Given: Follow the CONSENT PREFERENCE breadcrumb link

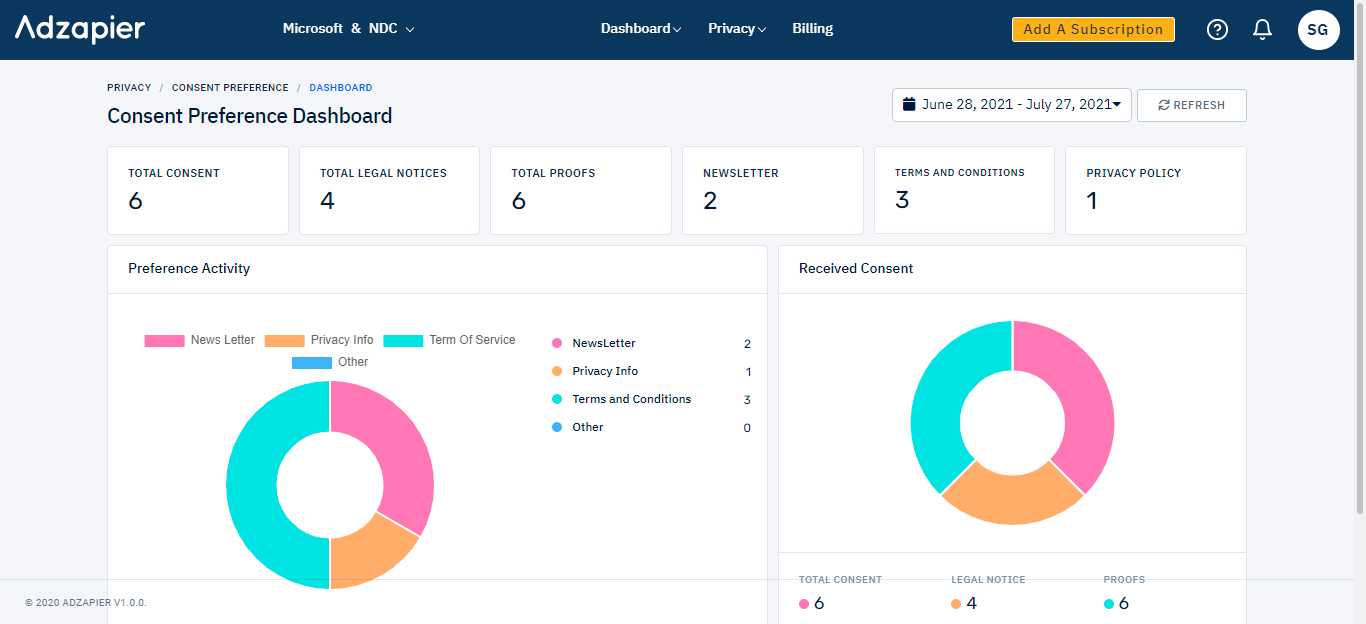Looking at the screenshot, I should (x=230, y=87).
